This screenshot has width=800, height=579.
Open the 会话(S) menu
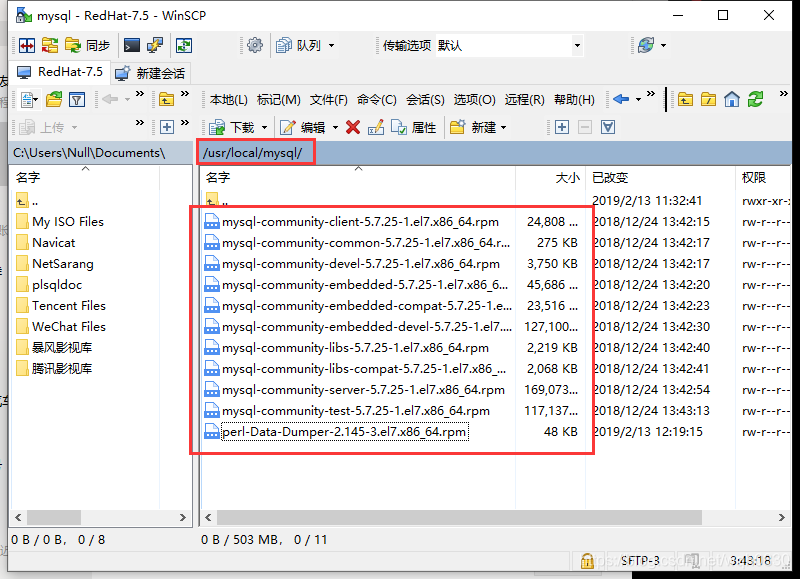(x=425, y=100)
